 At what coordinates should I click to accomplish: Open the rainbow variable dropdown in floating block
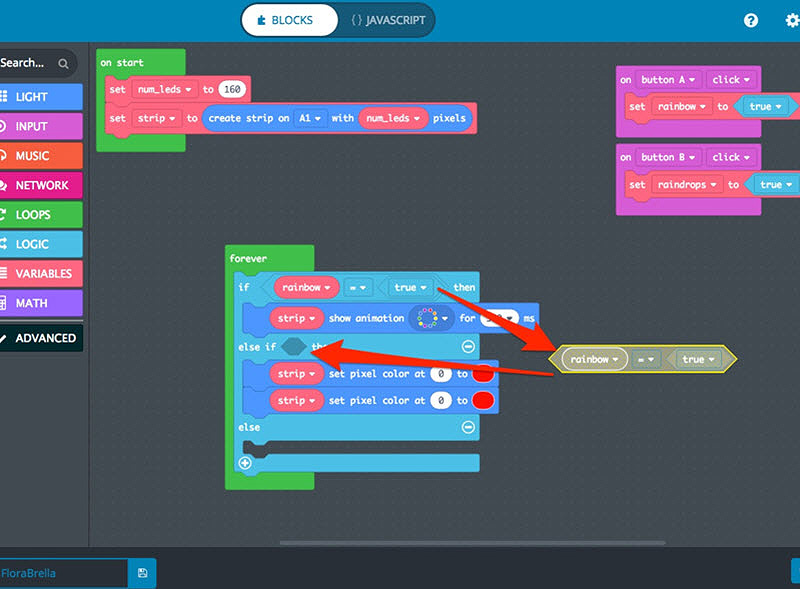pos(594,359)
